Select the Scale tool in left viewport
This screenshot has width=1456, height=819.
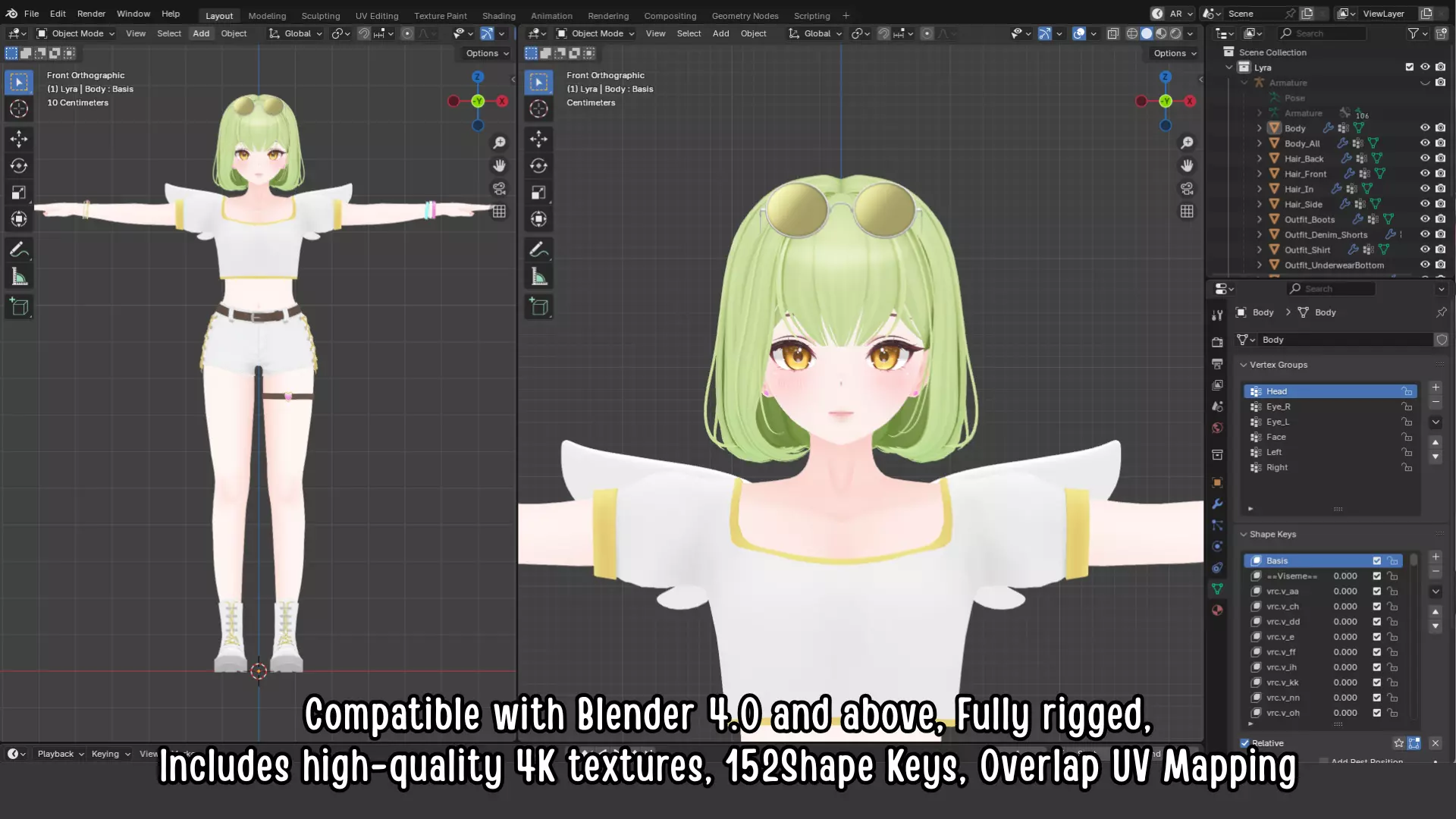19,192
